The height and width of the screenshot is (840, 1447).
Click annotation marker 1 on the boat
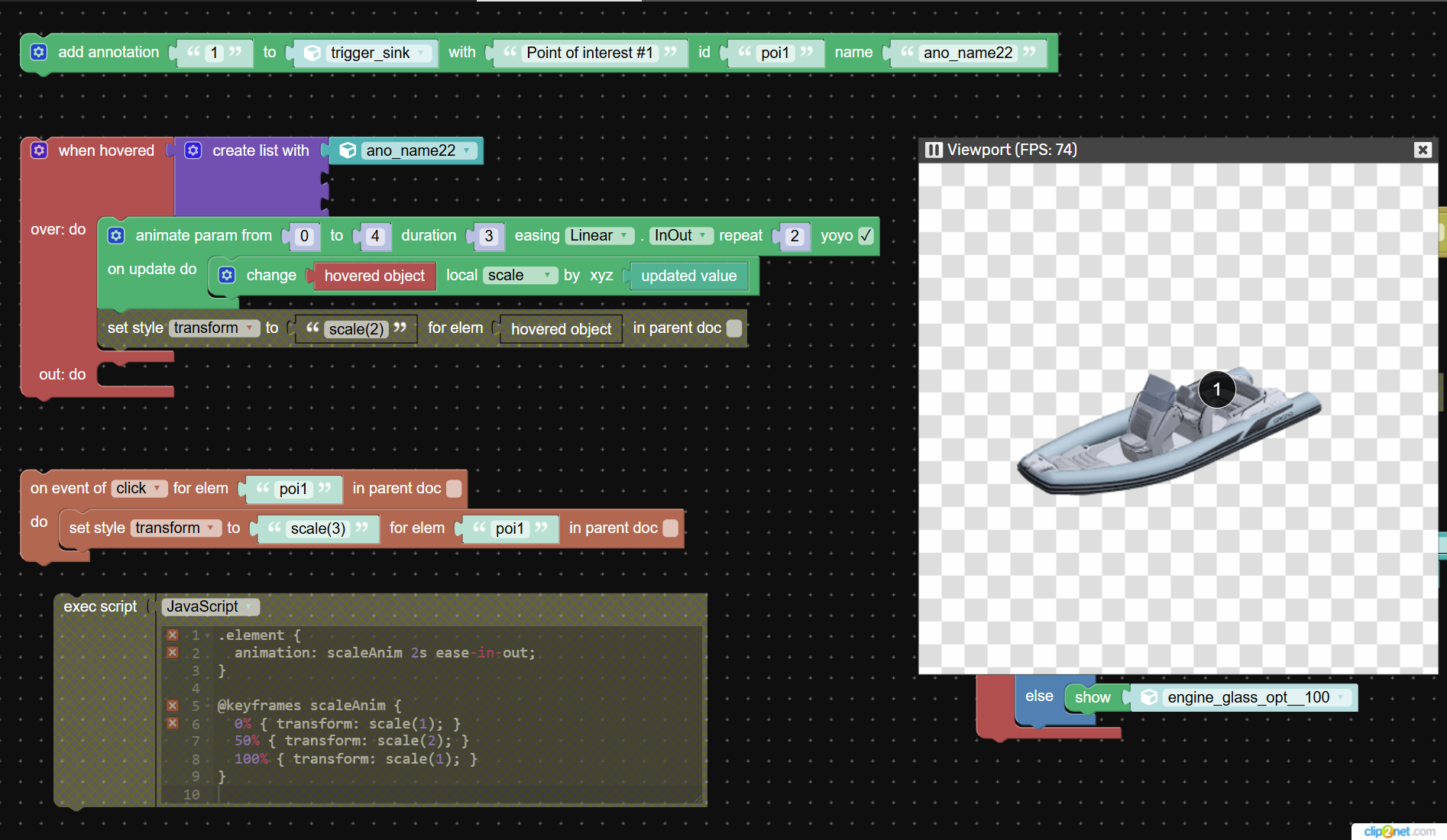(x=1216, y=389)
